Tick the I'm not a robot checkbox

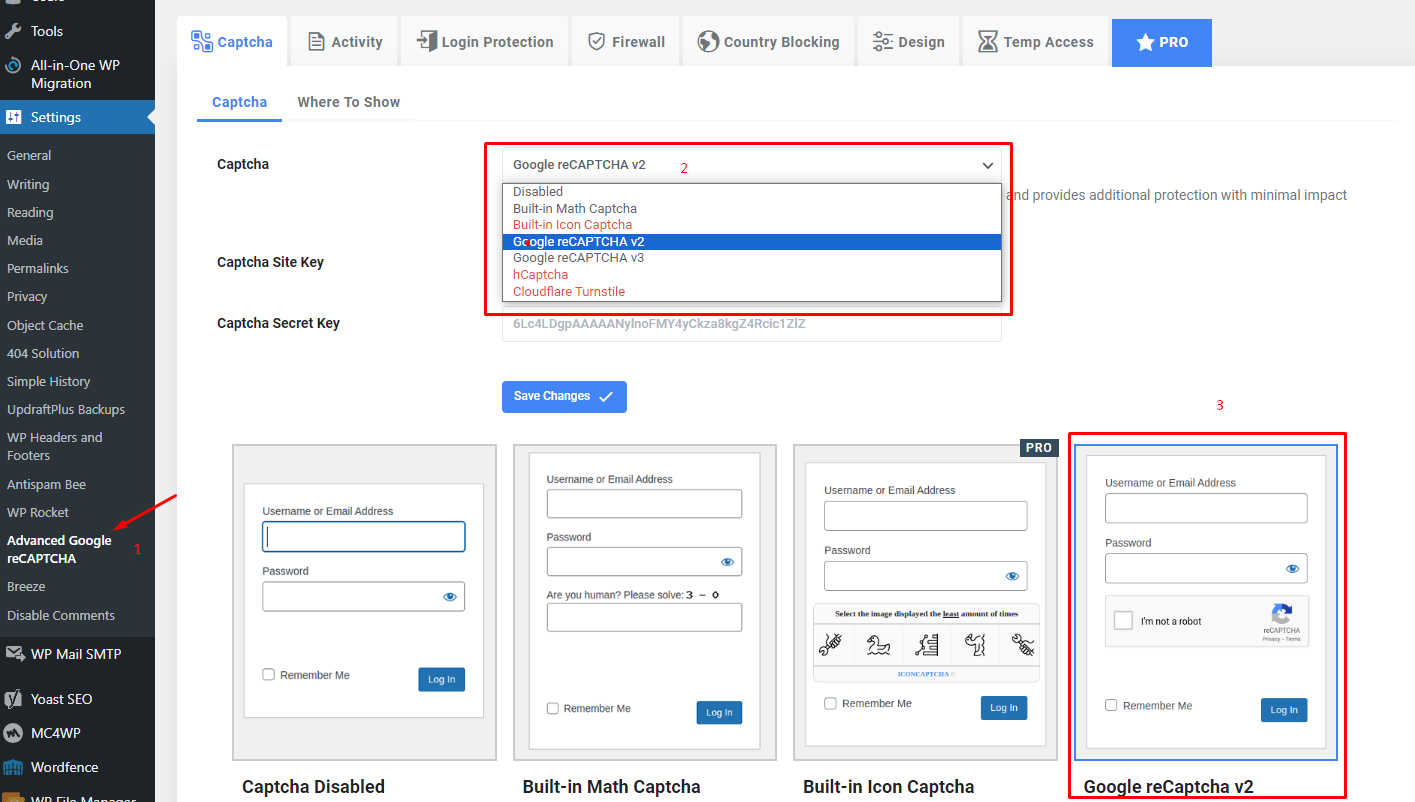(x=1123, y=621)
